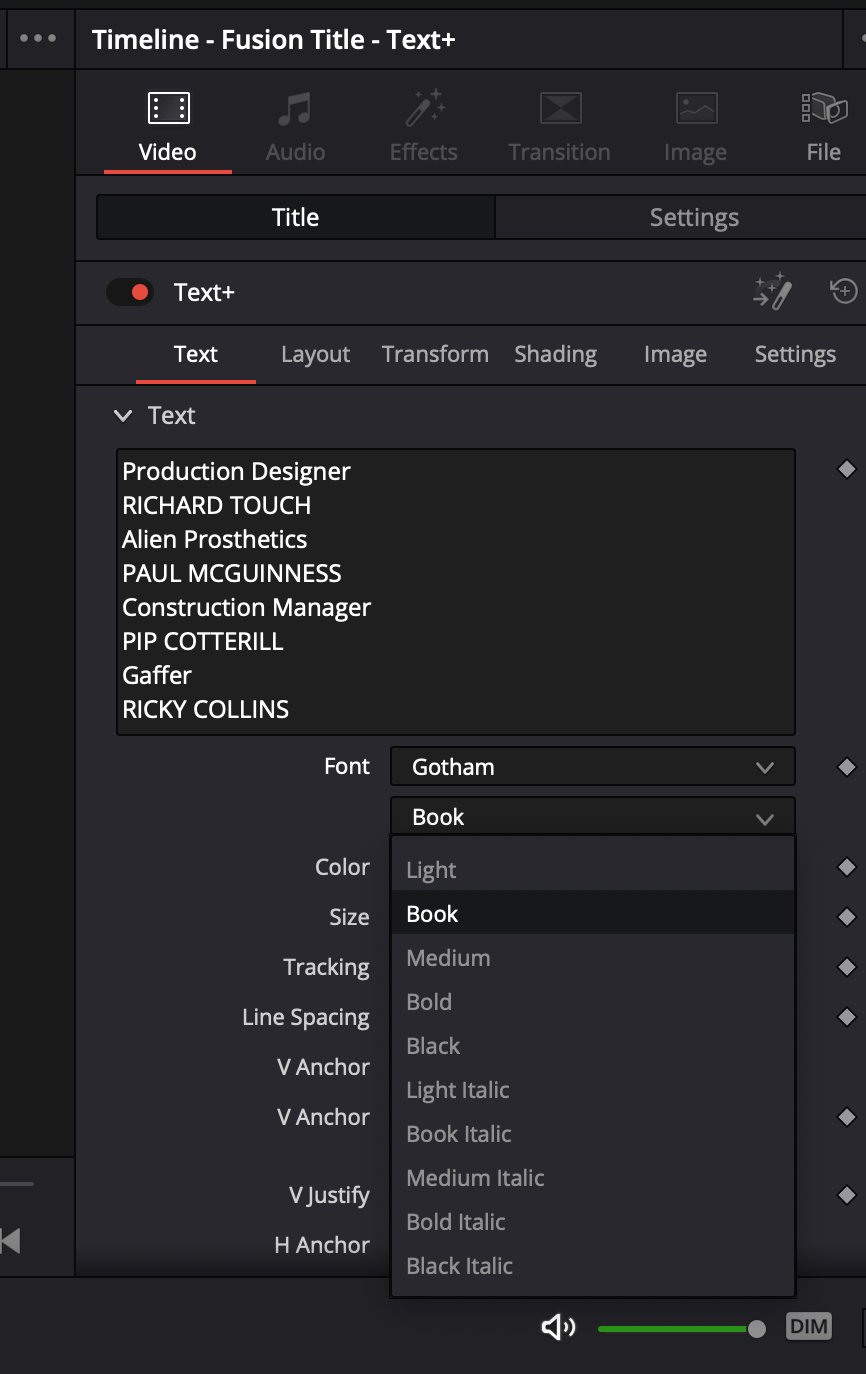Open the Image inspector tab
Screen dimensions: 866x1374
pos(695,128)
